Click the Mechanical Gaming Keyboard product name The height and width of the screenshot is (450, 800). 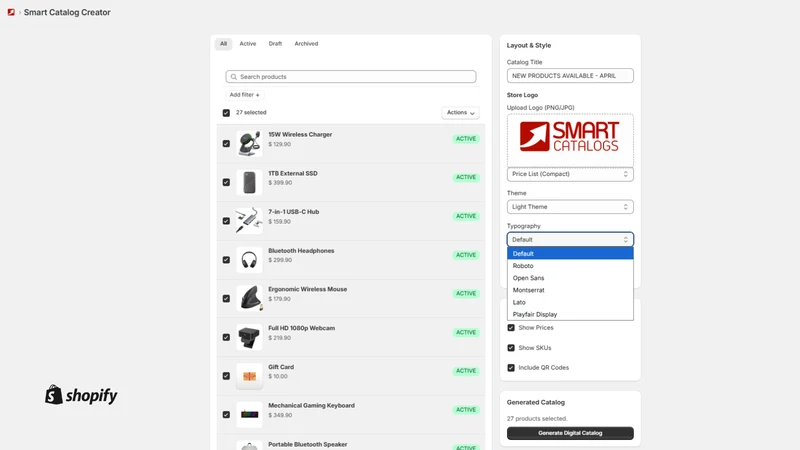pos(311,406)
